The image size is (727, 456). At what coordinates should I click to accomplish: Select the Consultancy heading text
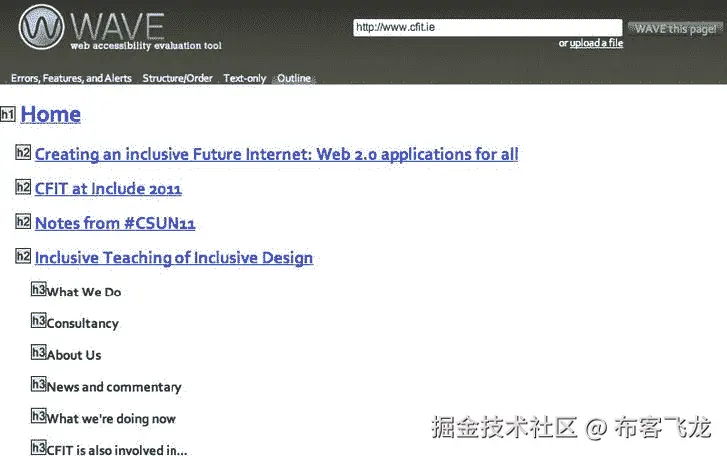[x=83, y=323]
